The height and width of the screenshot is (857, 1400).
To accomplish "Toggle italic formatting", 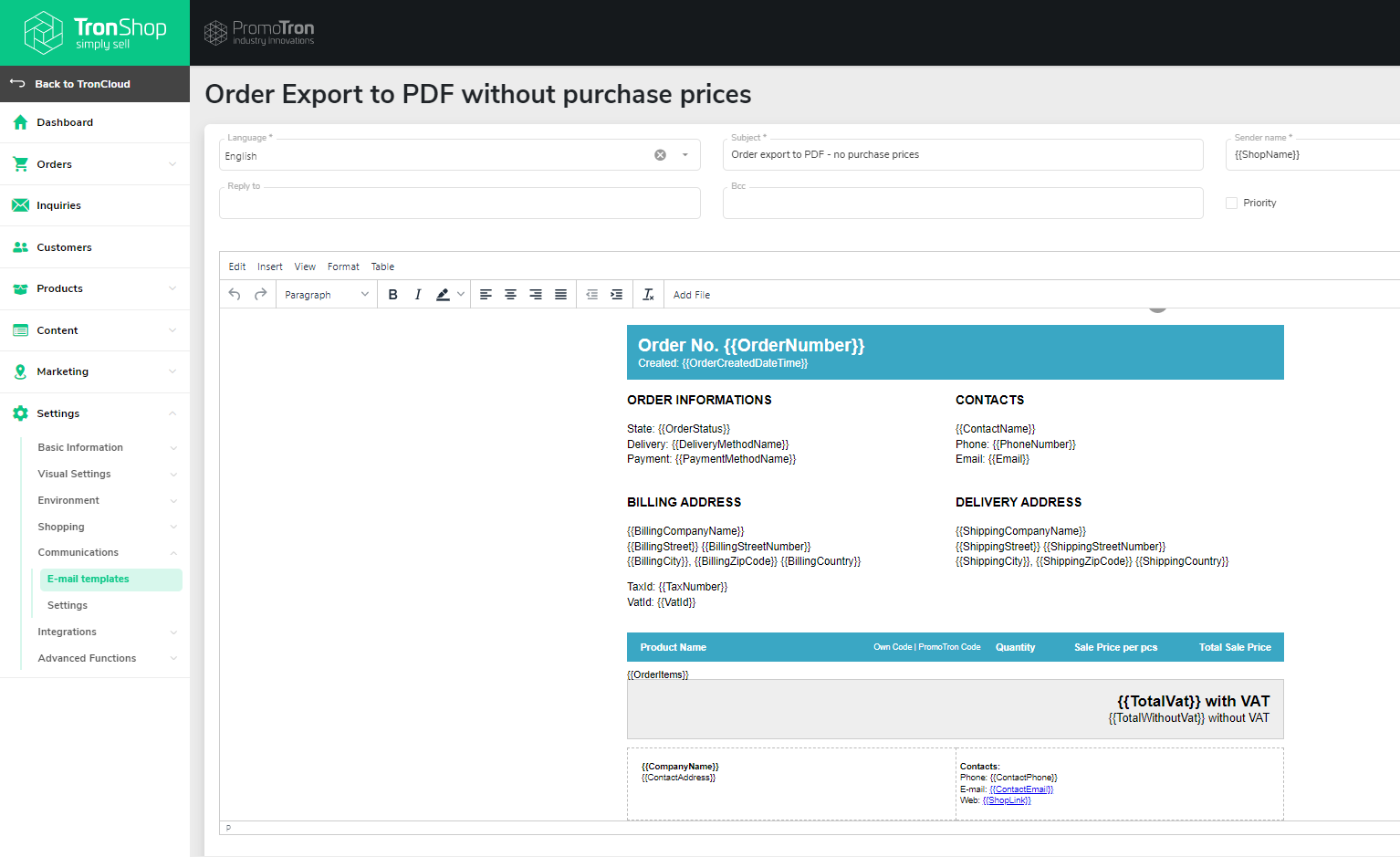I will click(418, 294).
